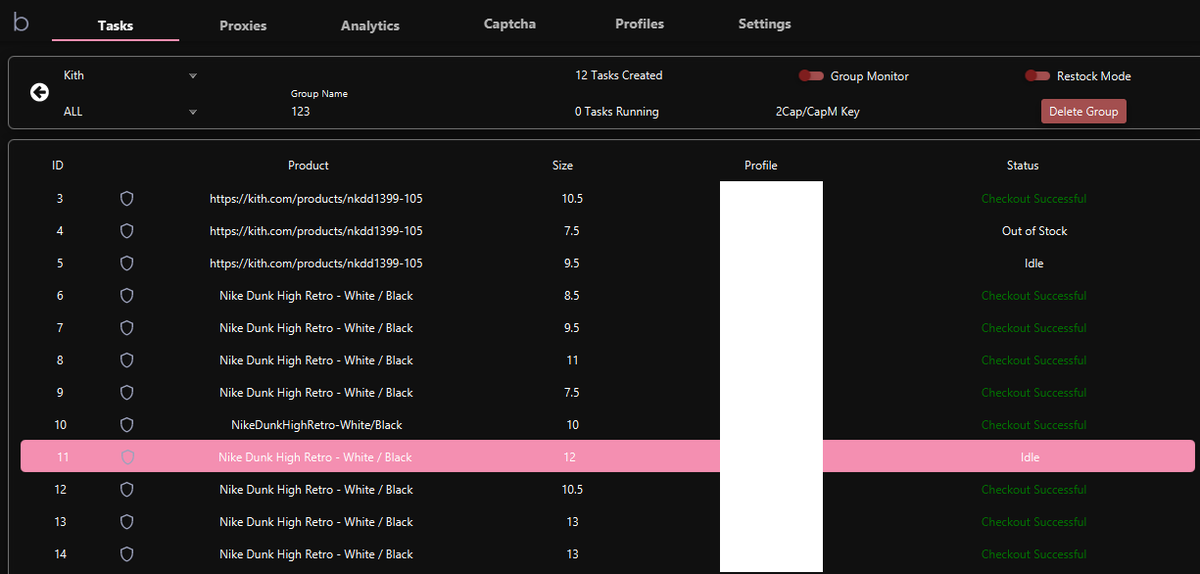
Task: Click Checkout Successful status on task 3
Action: tap(1034, 199)
